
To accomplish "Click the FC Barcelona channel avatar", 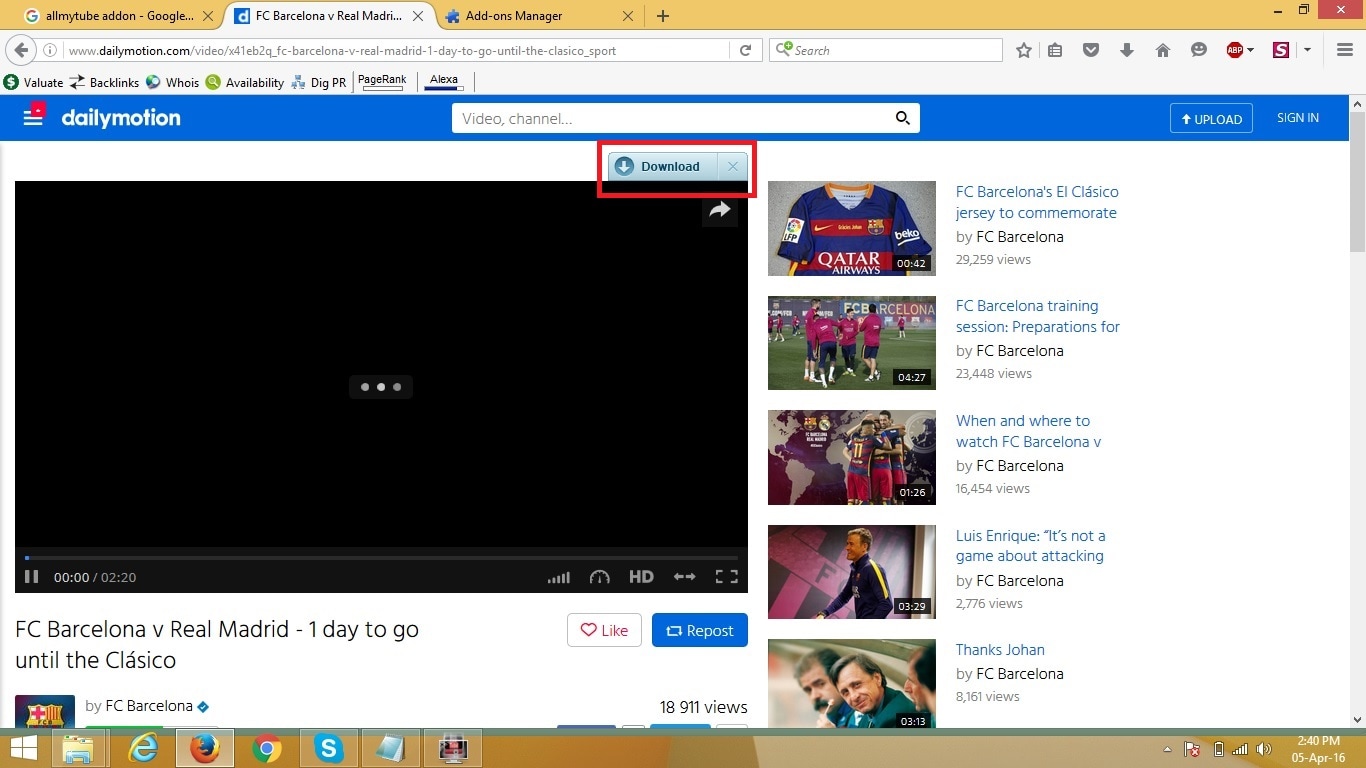I will (x=45, y=712).
